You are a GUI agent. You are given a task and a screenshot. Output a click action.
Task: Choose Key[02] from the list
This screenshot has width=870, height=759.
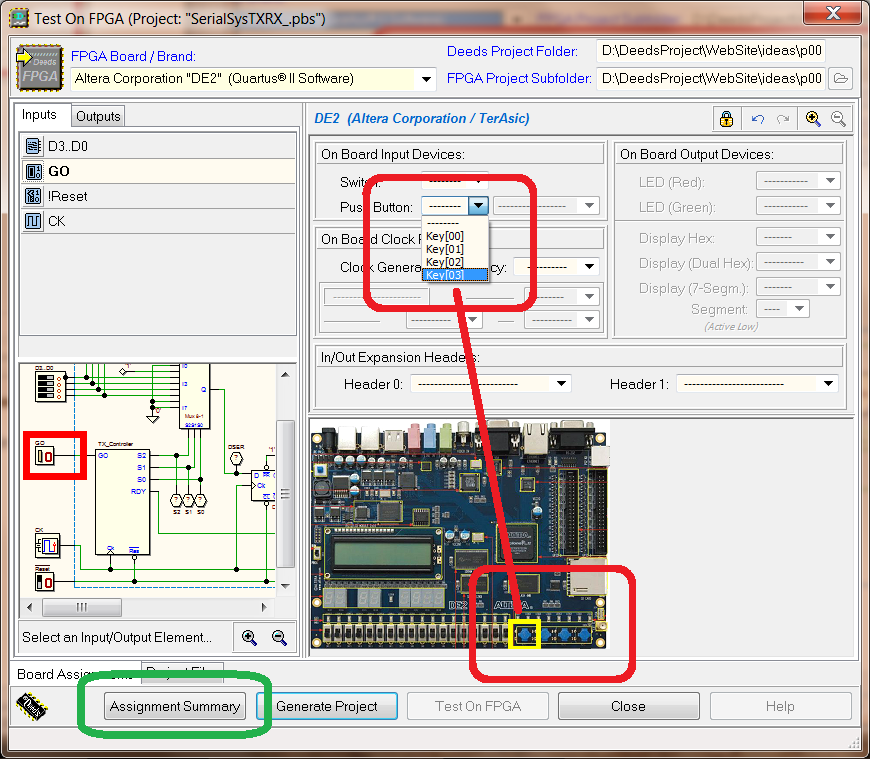(455, 262)
